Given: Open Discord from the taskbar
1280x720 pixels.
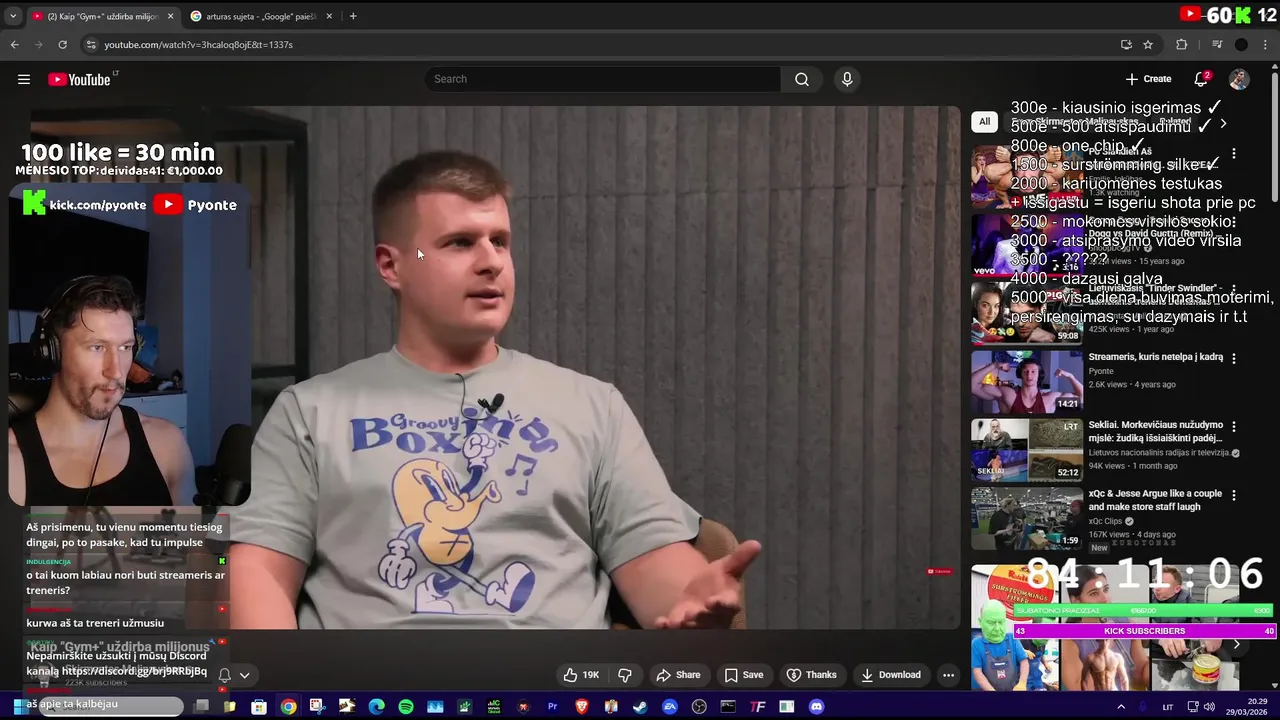Looking at the screenshot, I should tap(816, 707).
